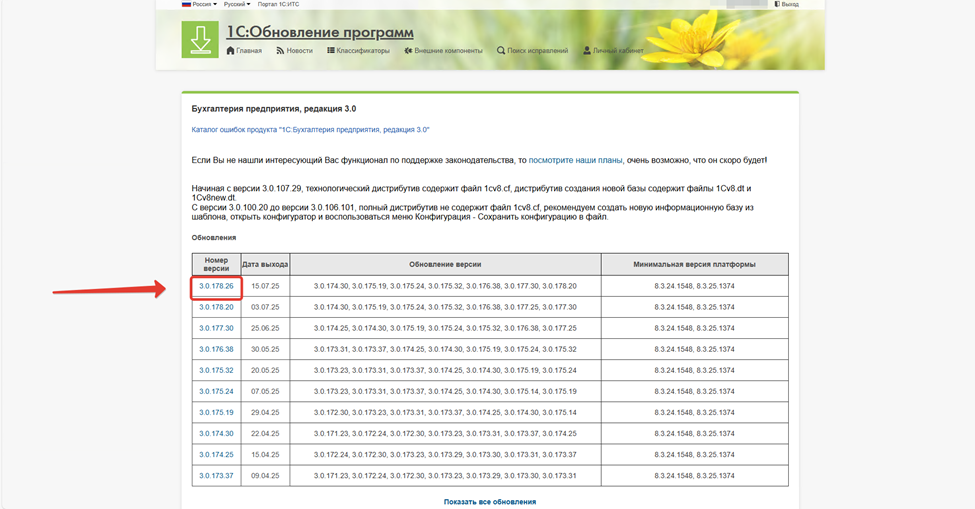975x509 pixels.
Task: Click Минимальная версия платформы column header
Action: coord(695,264)
